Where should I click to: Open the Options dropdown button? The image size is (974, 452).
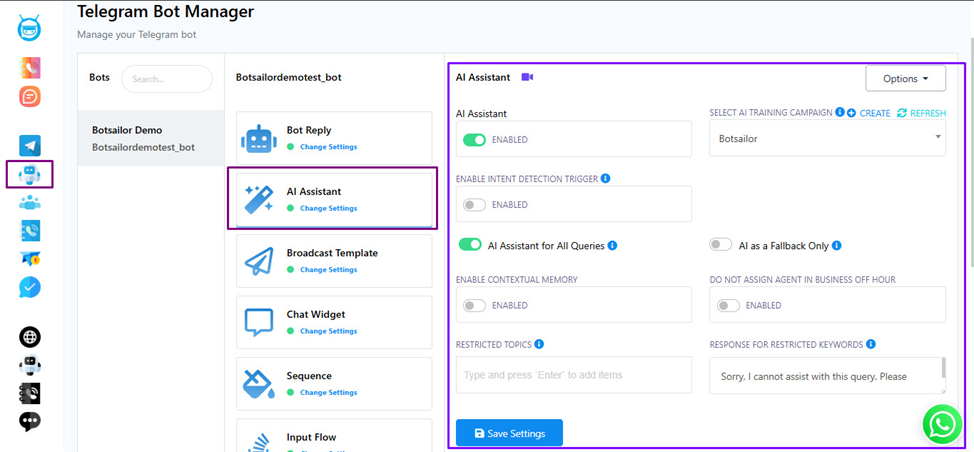(x=906, y=79)
